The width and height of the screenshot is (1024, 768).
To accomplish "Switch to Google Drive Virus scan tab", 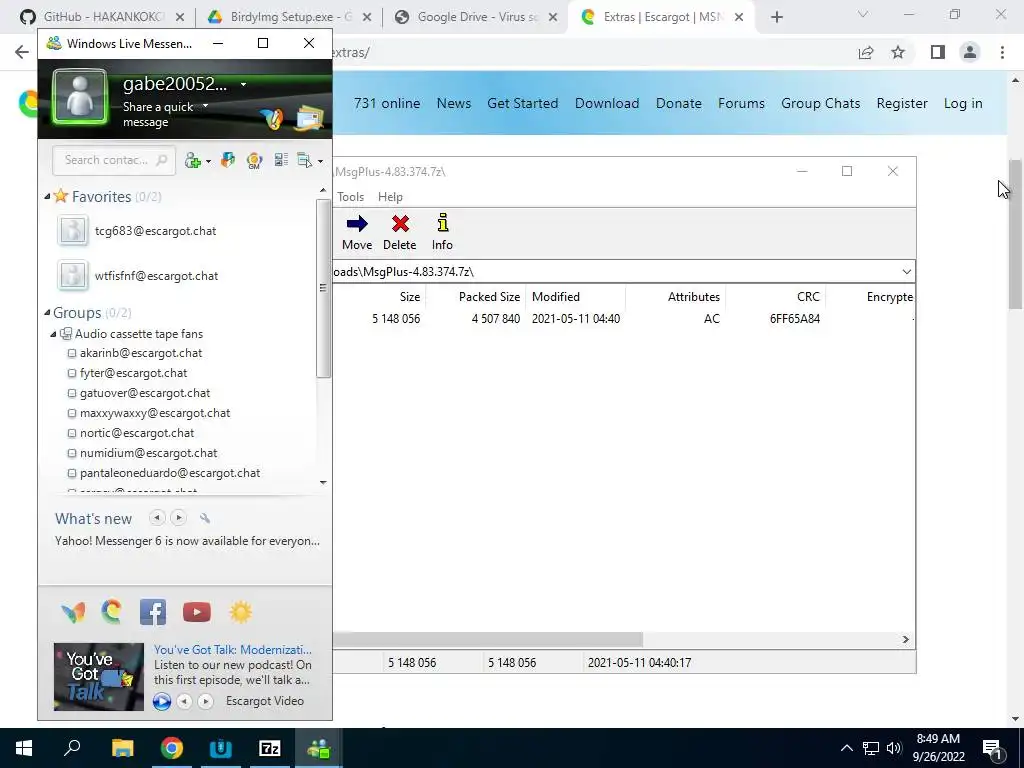I will 477,17.
